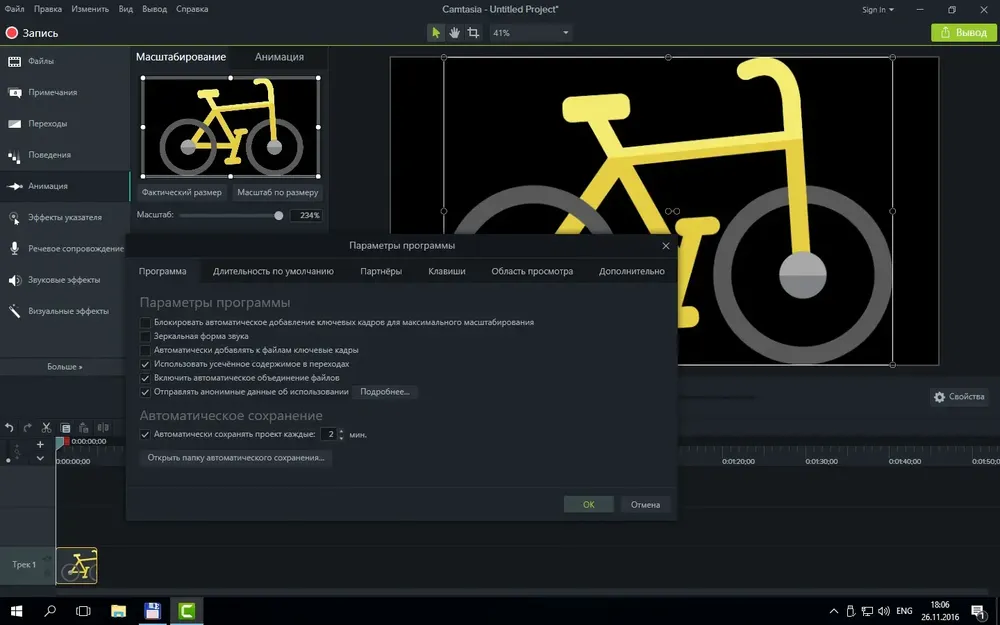
Task: Confirm dialog with OK button
Action: point(588,504)
